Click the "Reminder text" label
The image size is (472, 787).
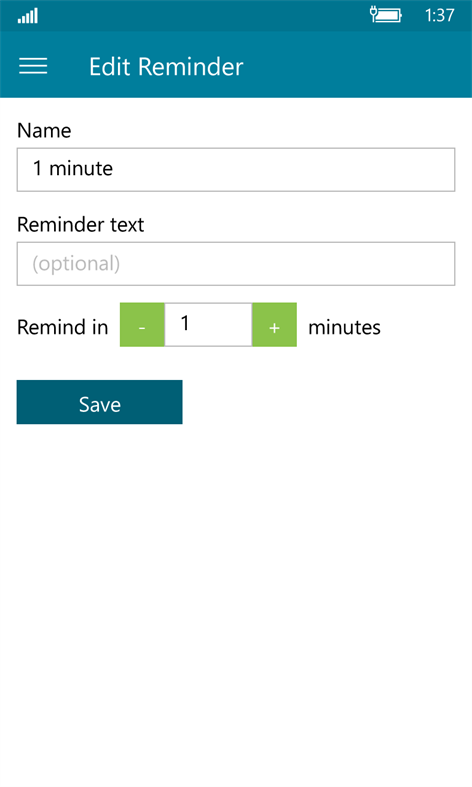[80, 224]
